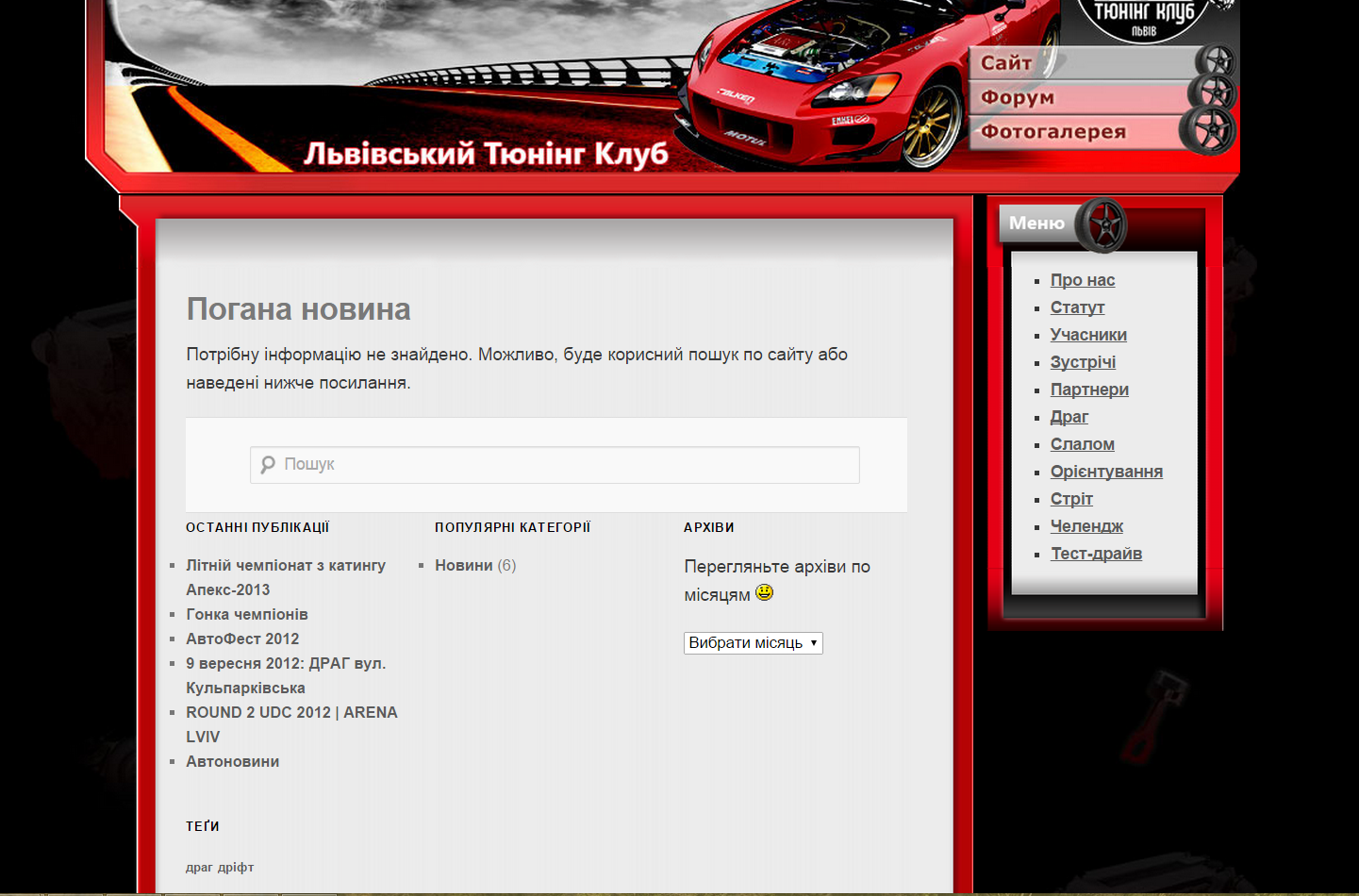Open post 9 вересня 2012: ДРАГ вул. Кульпарківська
This screenshot has width=1359, height=896.
tap(286, 675)
